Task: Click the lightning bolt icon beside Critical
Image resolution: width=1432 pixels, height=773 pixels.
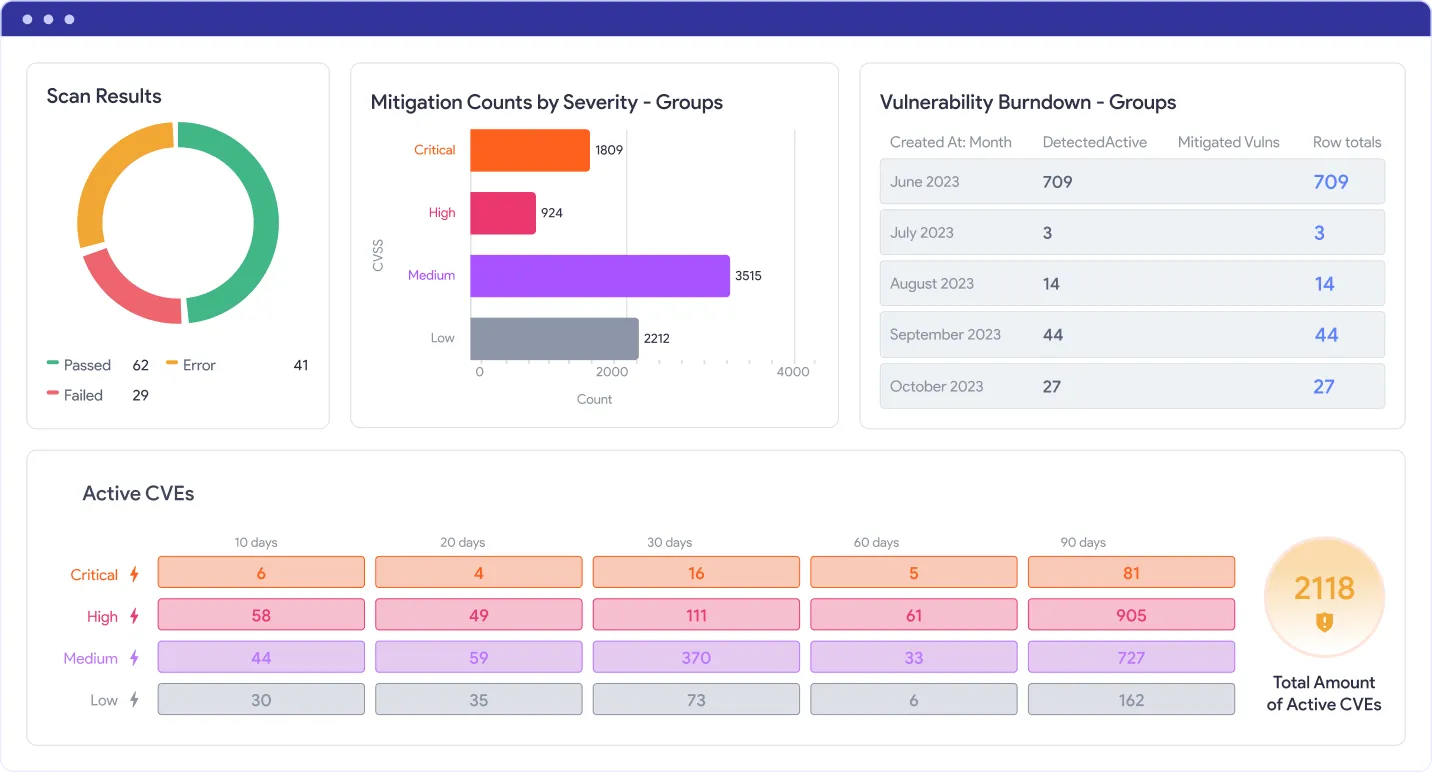Action: (x=135, y=574)
